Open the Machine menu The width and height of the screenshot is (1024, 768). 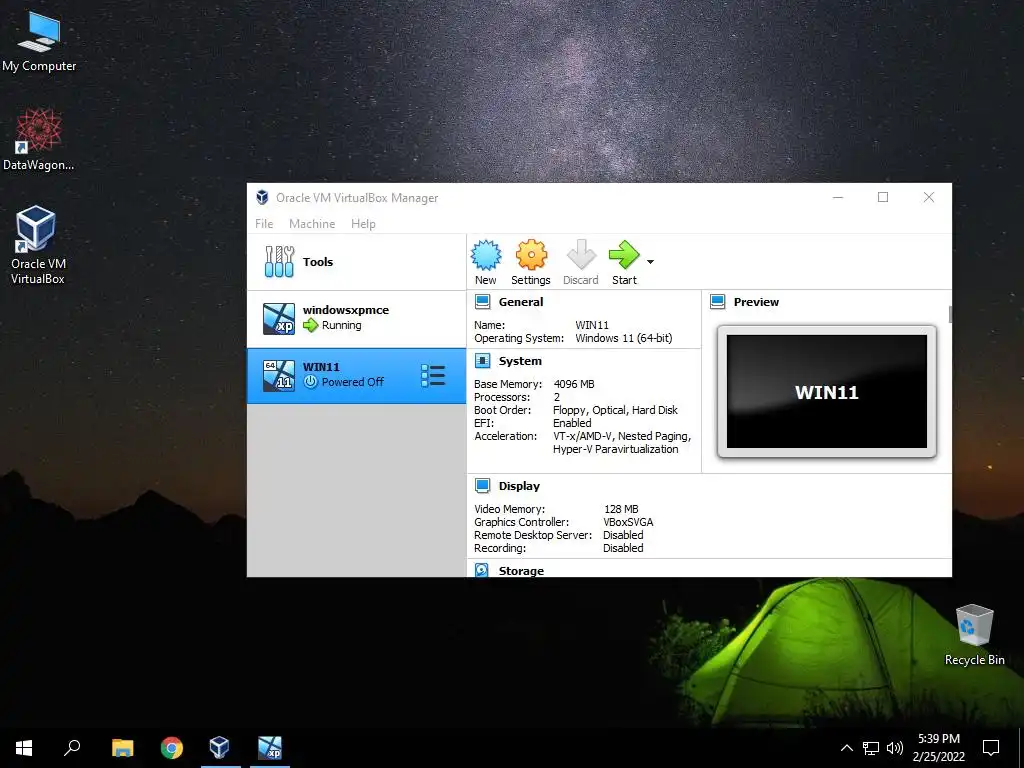[x=312, y=223]
